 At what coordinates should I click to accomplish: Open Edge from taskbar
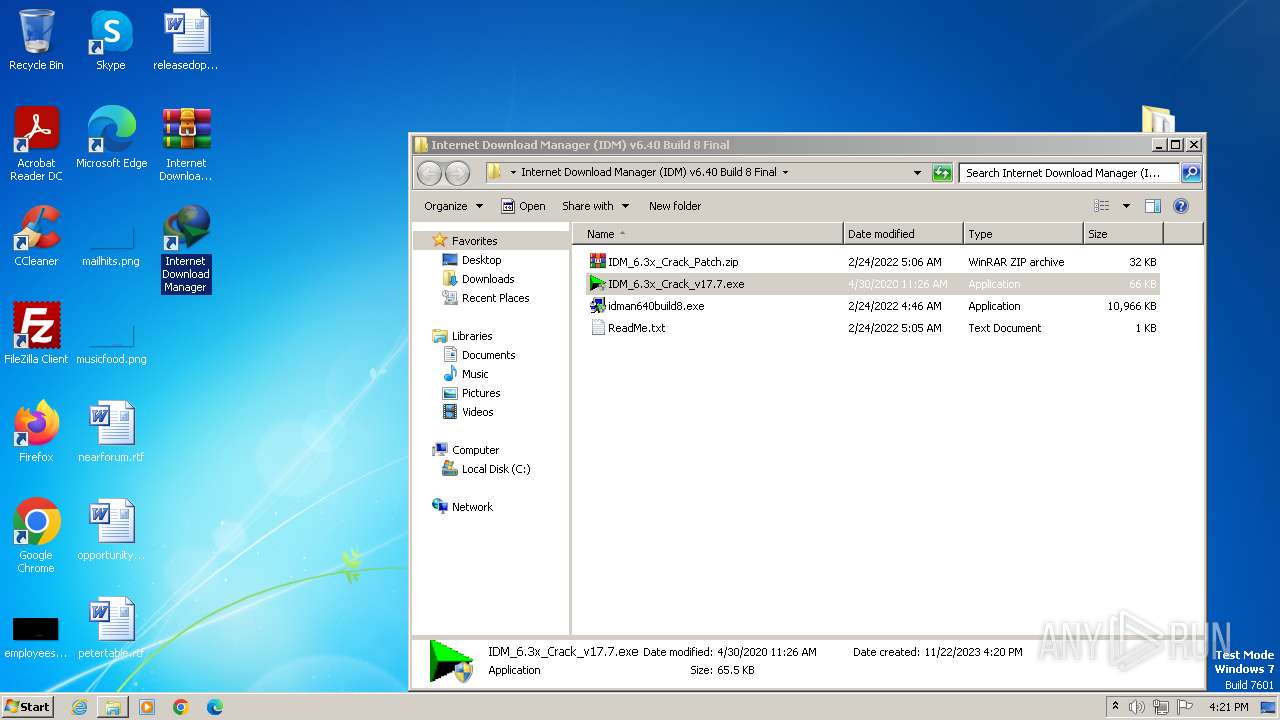215,707
